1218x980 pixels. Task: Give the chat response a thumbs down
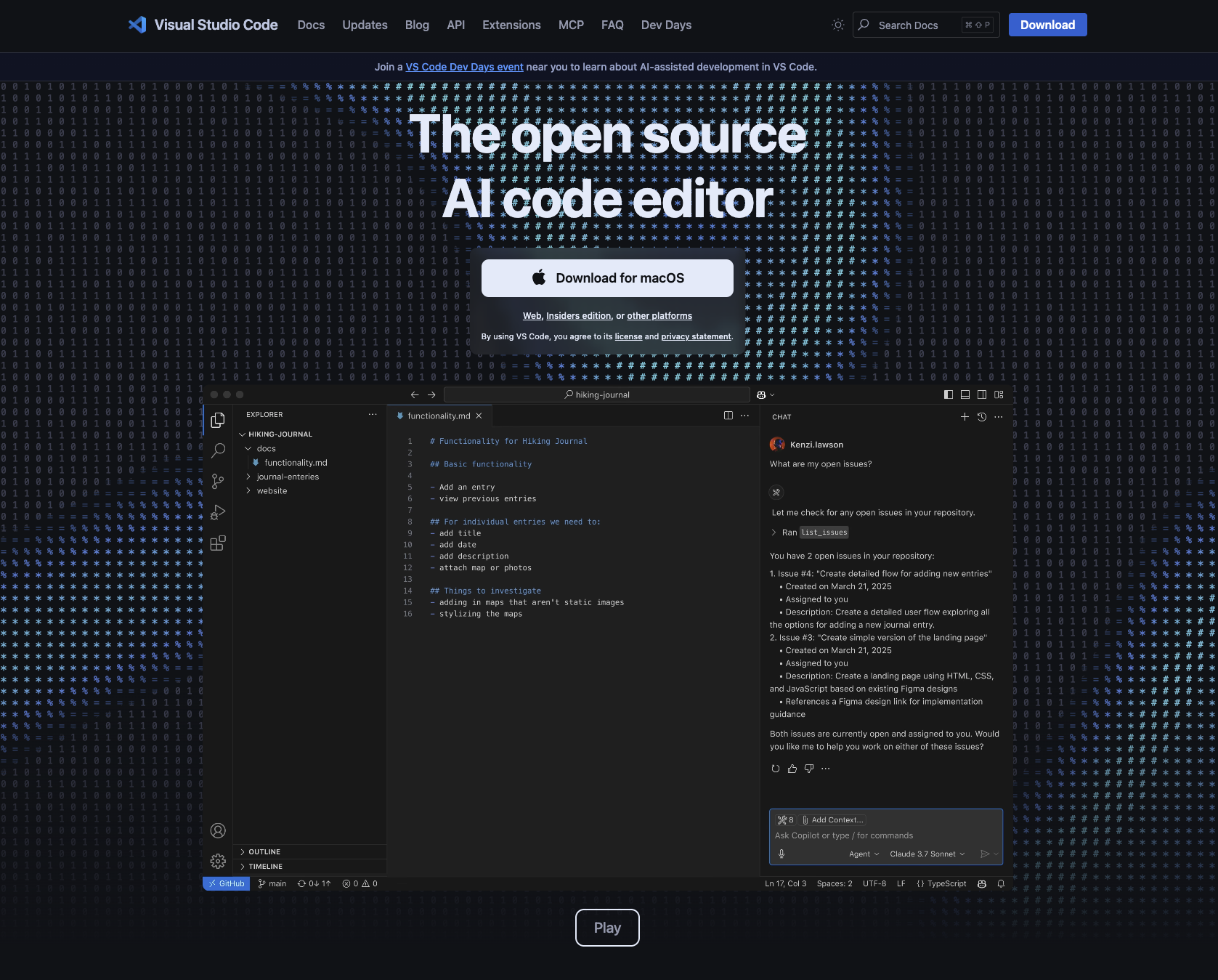(809, 769)
